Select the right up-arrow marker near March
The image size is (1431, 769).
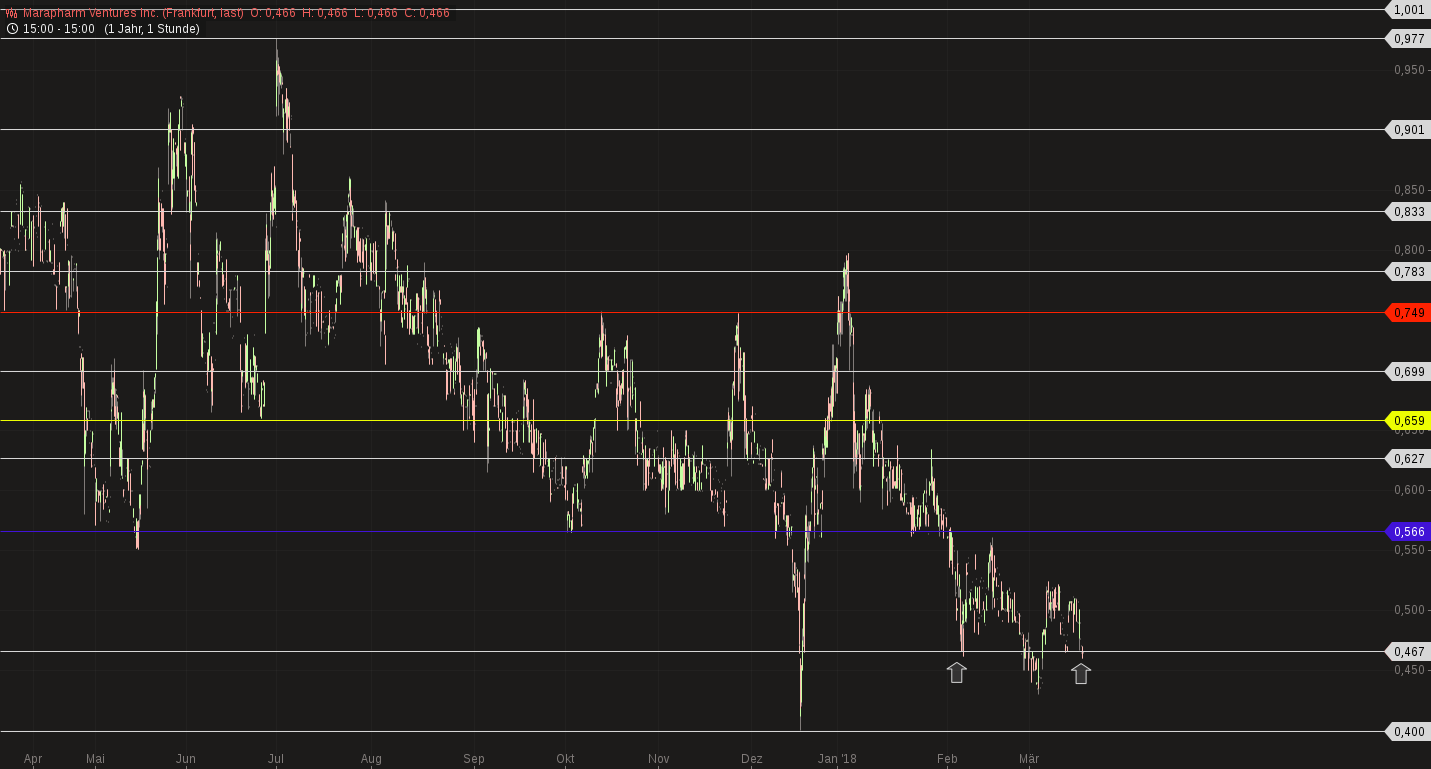point(1081,673)
